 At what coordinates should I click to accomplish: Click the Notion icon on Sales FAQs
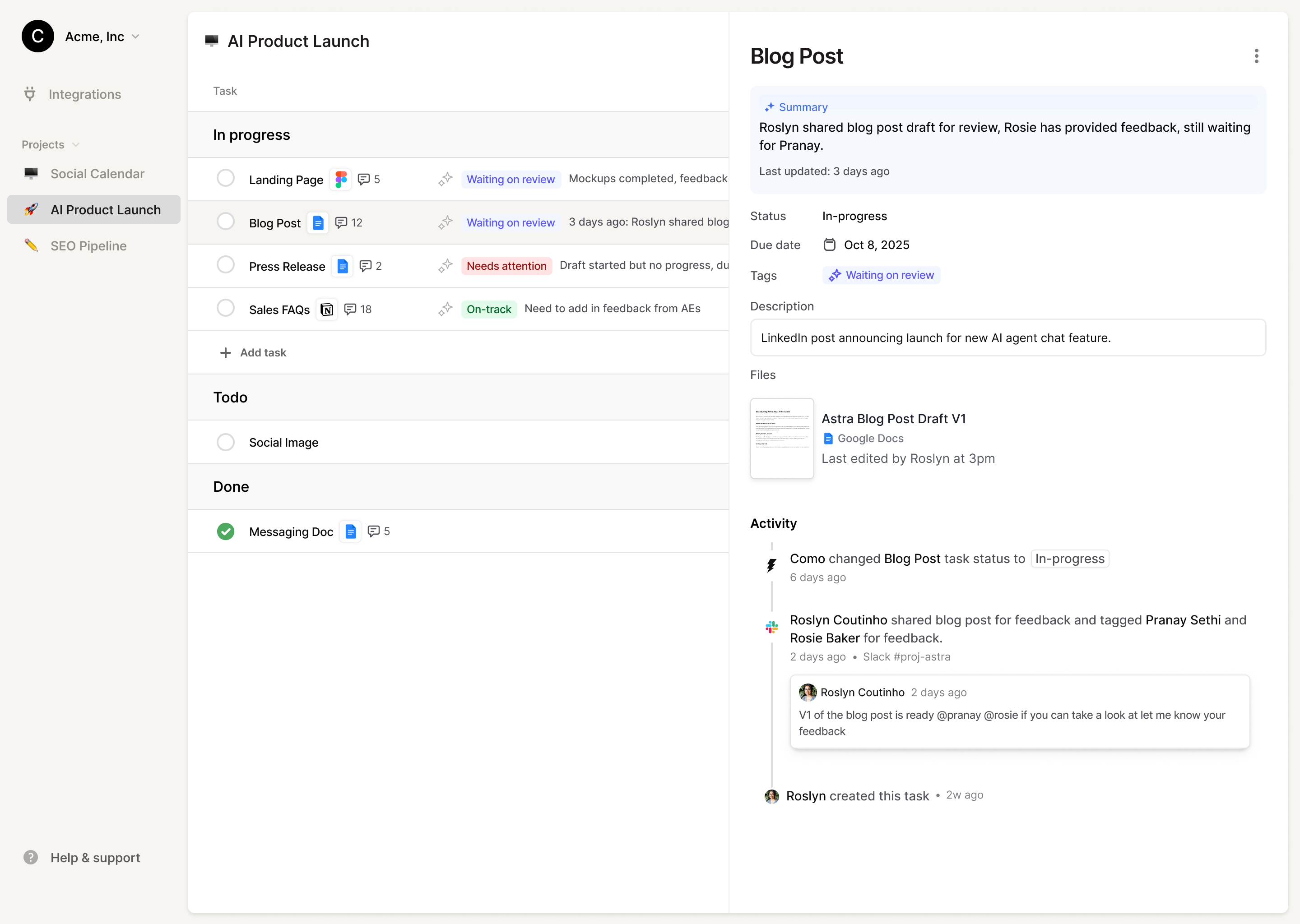pos(327,310)
